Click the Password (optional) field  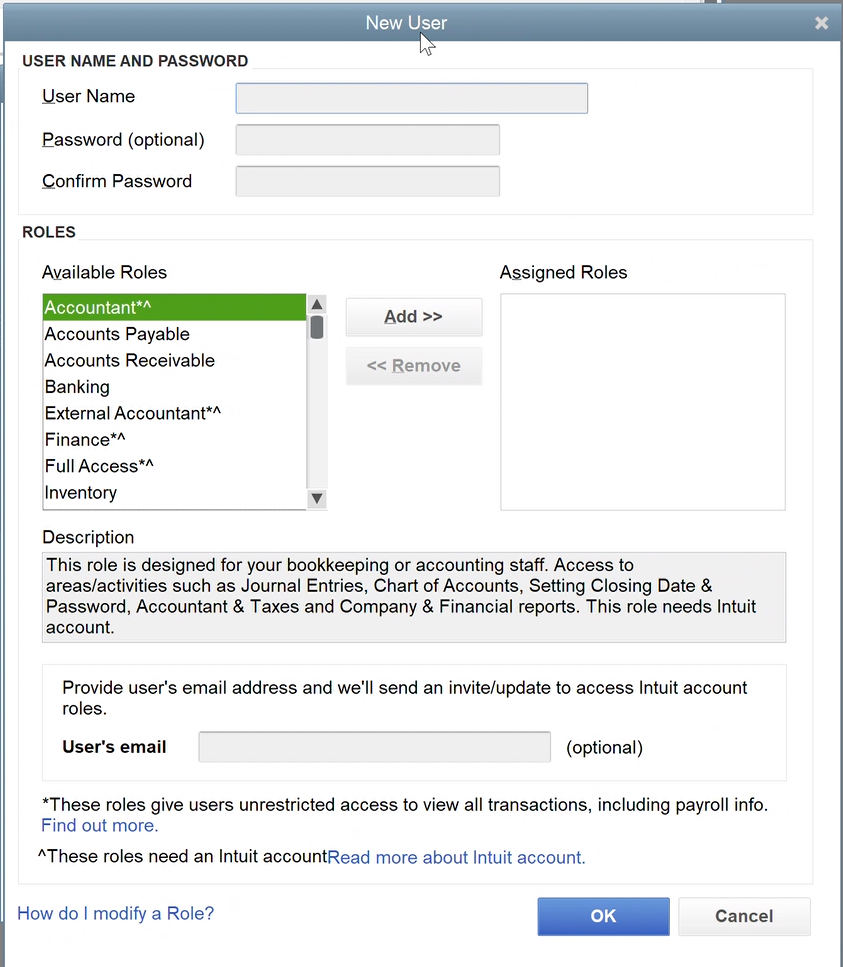pyautogui.click(x=367, y=140)
